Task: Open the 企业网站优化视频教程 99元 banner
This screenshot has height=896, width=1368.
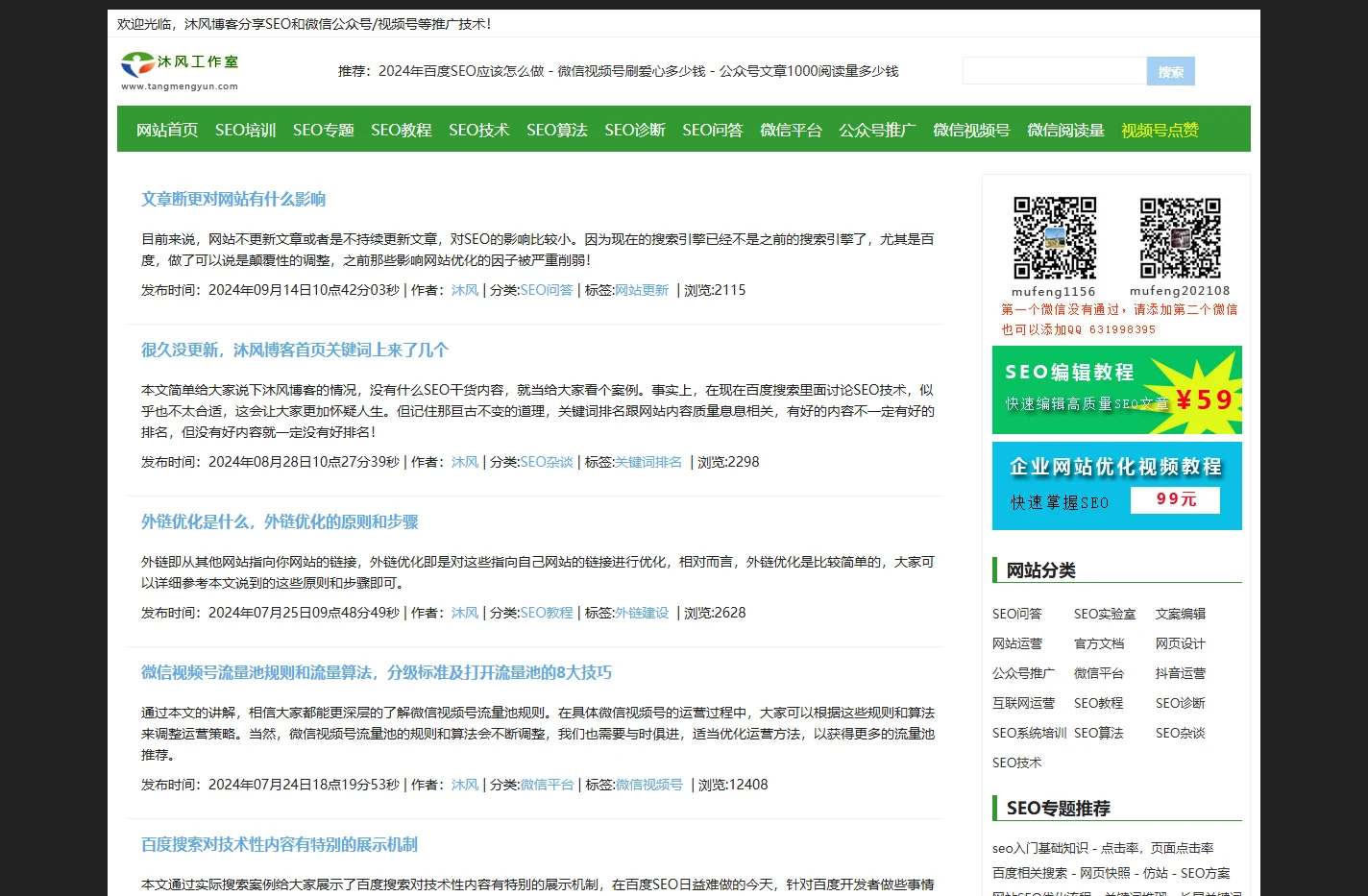Action: click(1116, 486)
